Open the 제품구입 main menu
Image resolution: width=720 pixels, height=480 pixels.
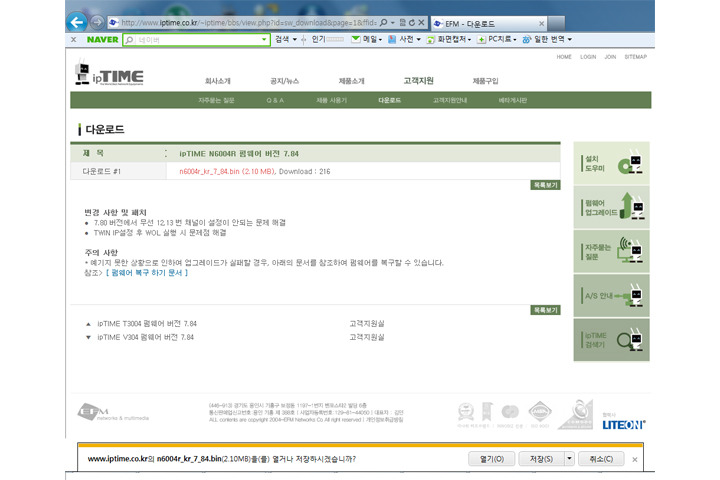pos(485,81)
